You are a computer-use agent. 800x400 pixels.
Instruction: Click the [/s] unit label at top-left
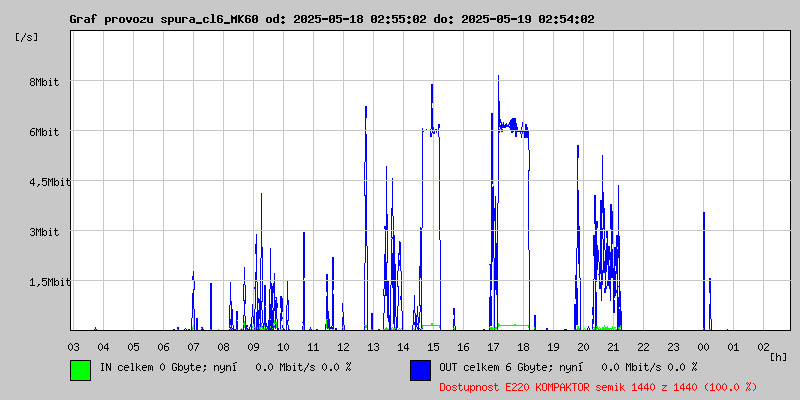27,37
